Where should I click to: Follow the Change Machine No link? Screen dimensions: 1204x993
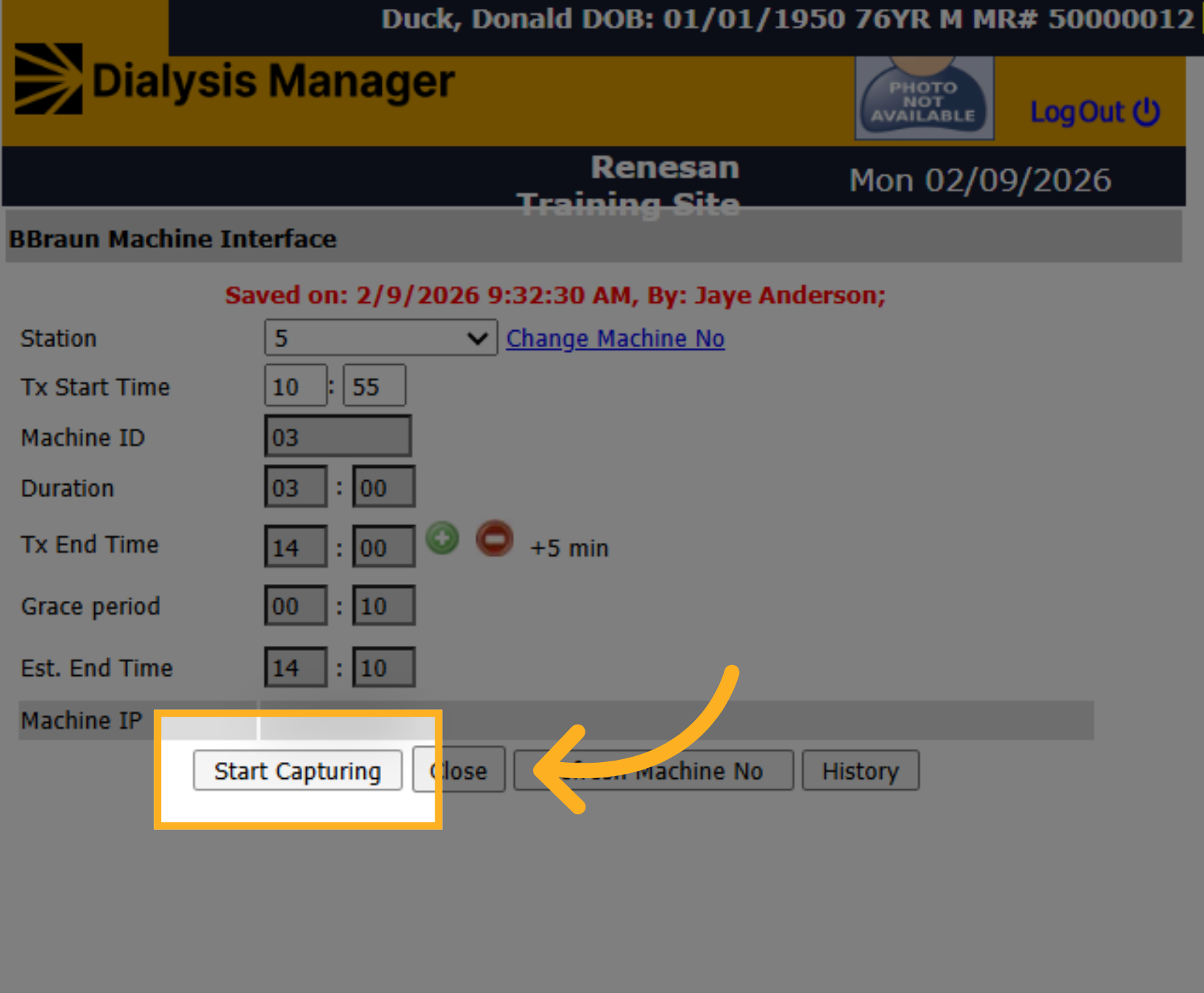tap(616, 338)
